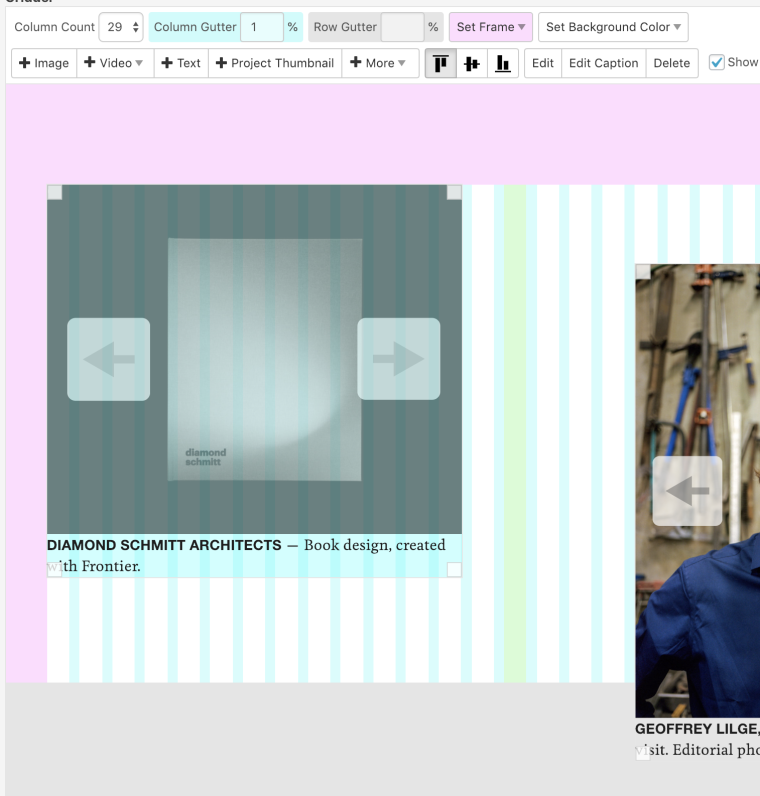Click left arrow on Diamond Schmitt carousel

(x=108, y=359)
